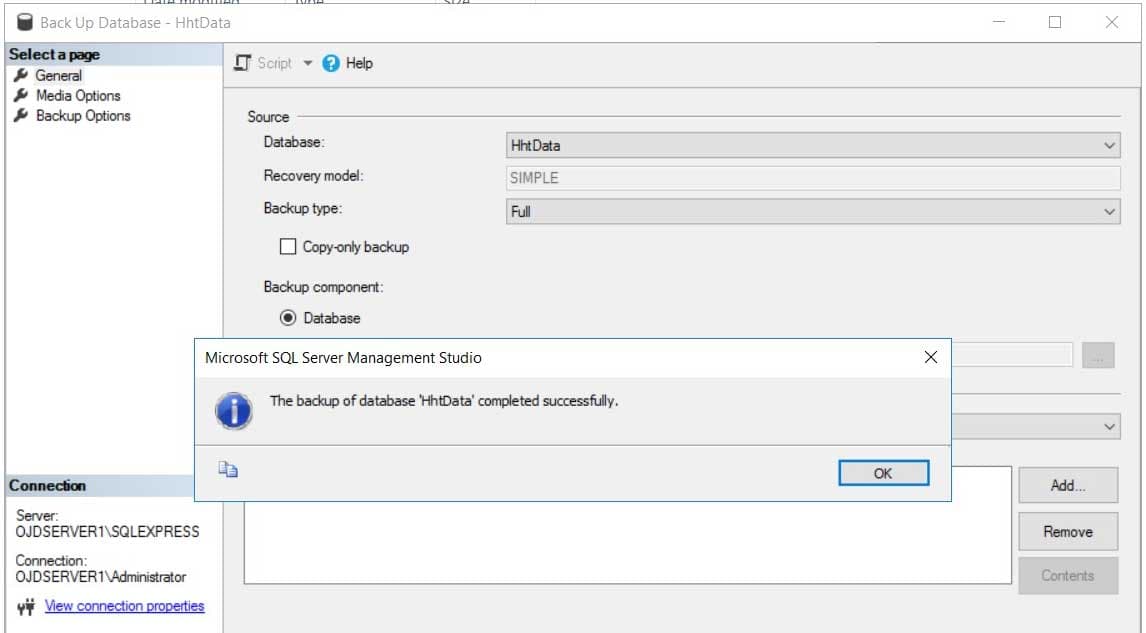Select the Database backup component radio button
Image resolution: width=1146 pixels, height=633 pixels.
pyautogui.click(x=288, y=318)
